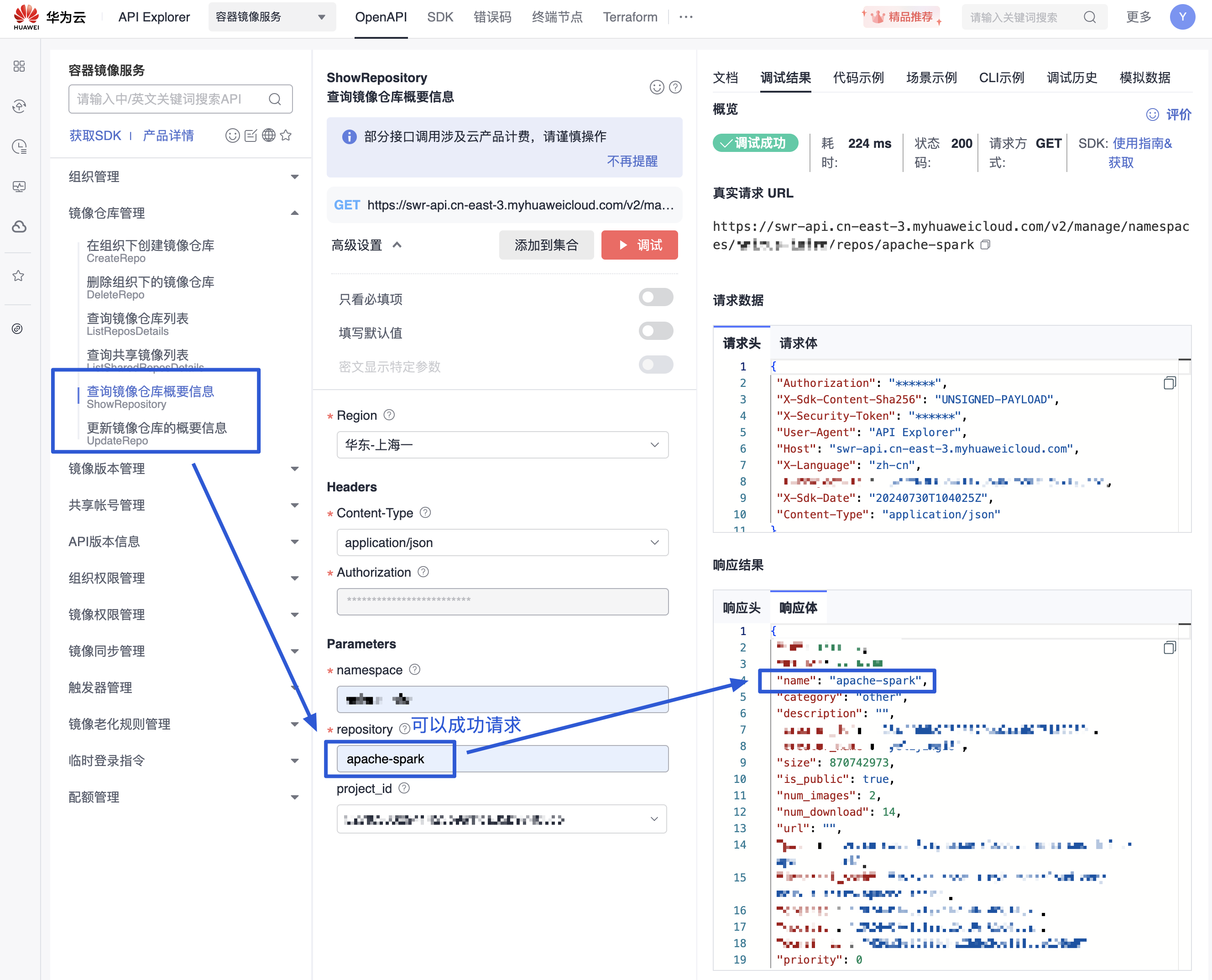The width and height of the screenshot is (1212, 980).
Task: Click the repository input field
Action: (502, 759)
